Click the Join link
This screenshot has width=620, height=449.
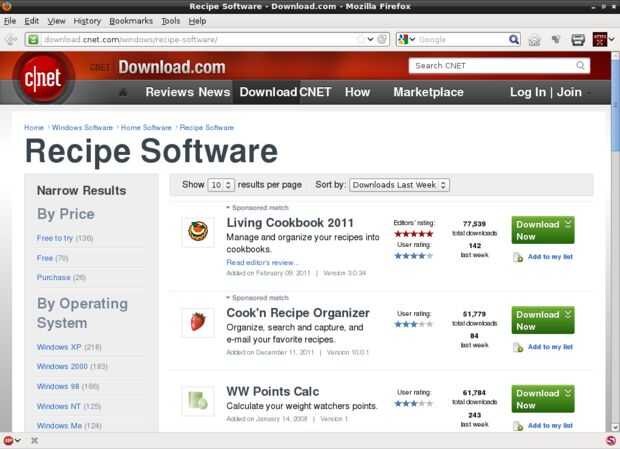click(569, 92)
